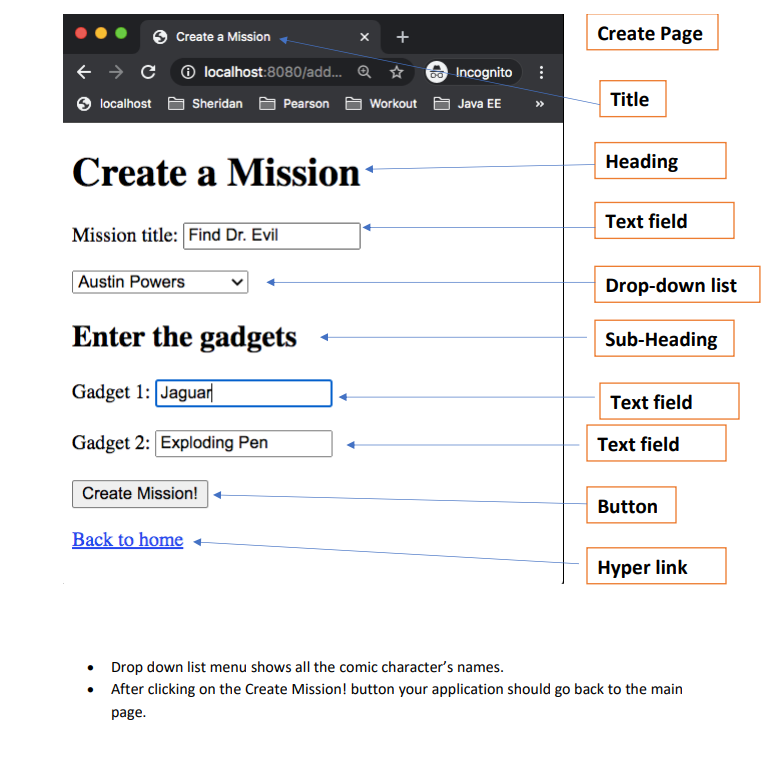Open a new tab with plus button
The height and width of the screenshot is (767, 776).
(x=402, y=37)
